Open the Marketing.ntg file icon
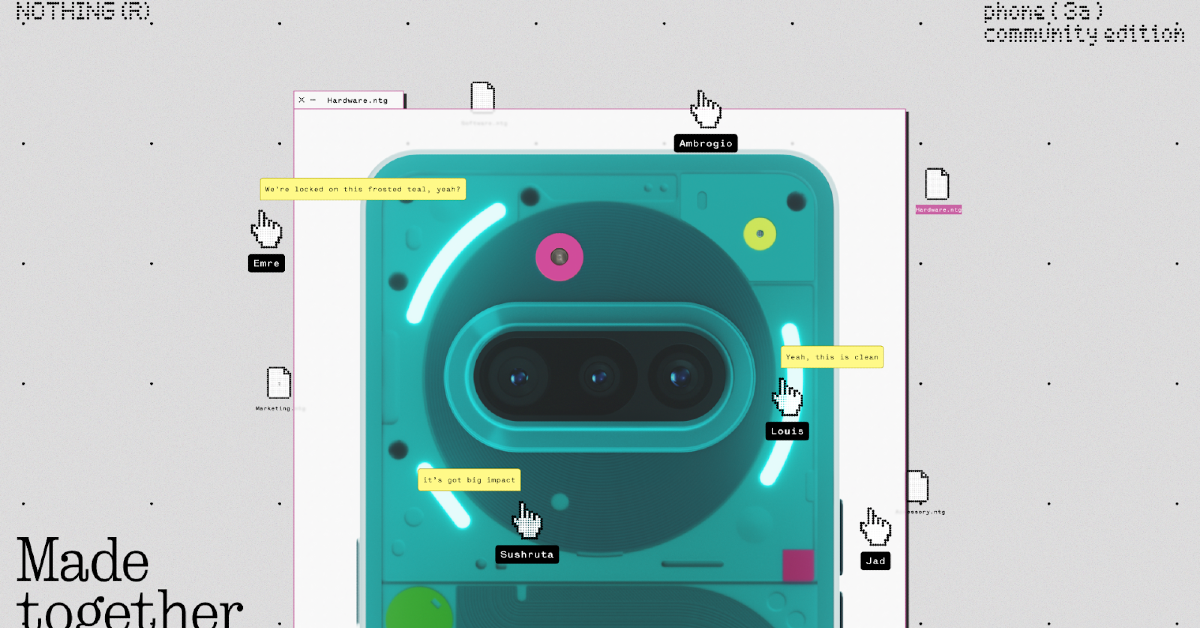The height and width of the screenshot is (628, 1200). (x=279, y=383)
